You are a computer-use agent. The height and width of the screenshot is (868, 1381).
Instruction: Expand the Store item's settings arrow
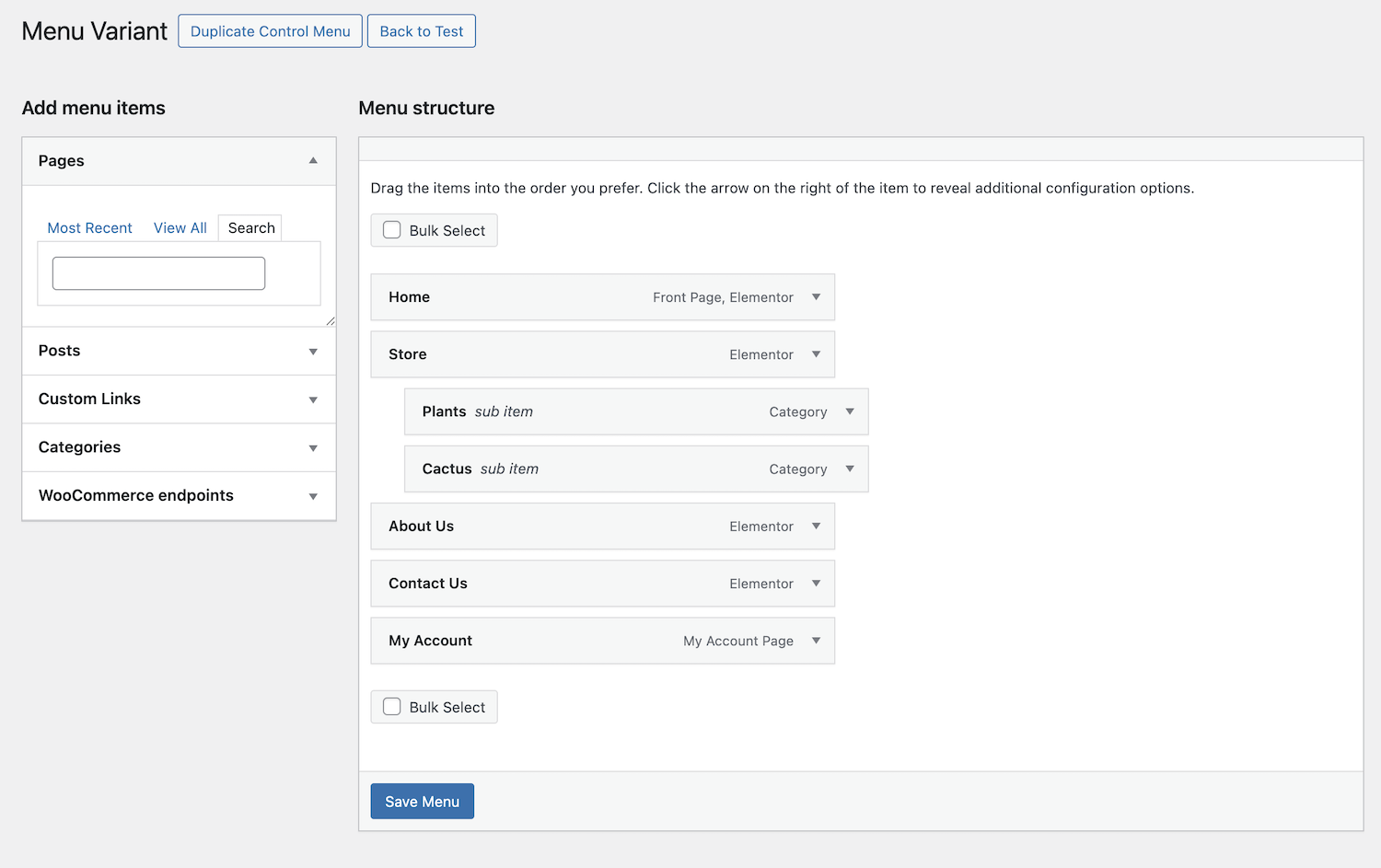(x=816, y=354)
